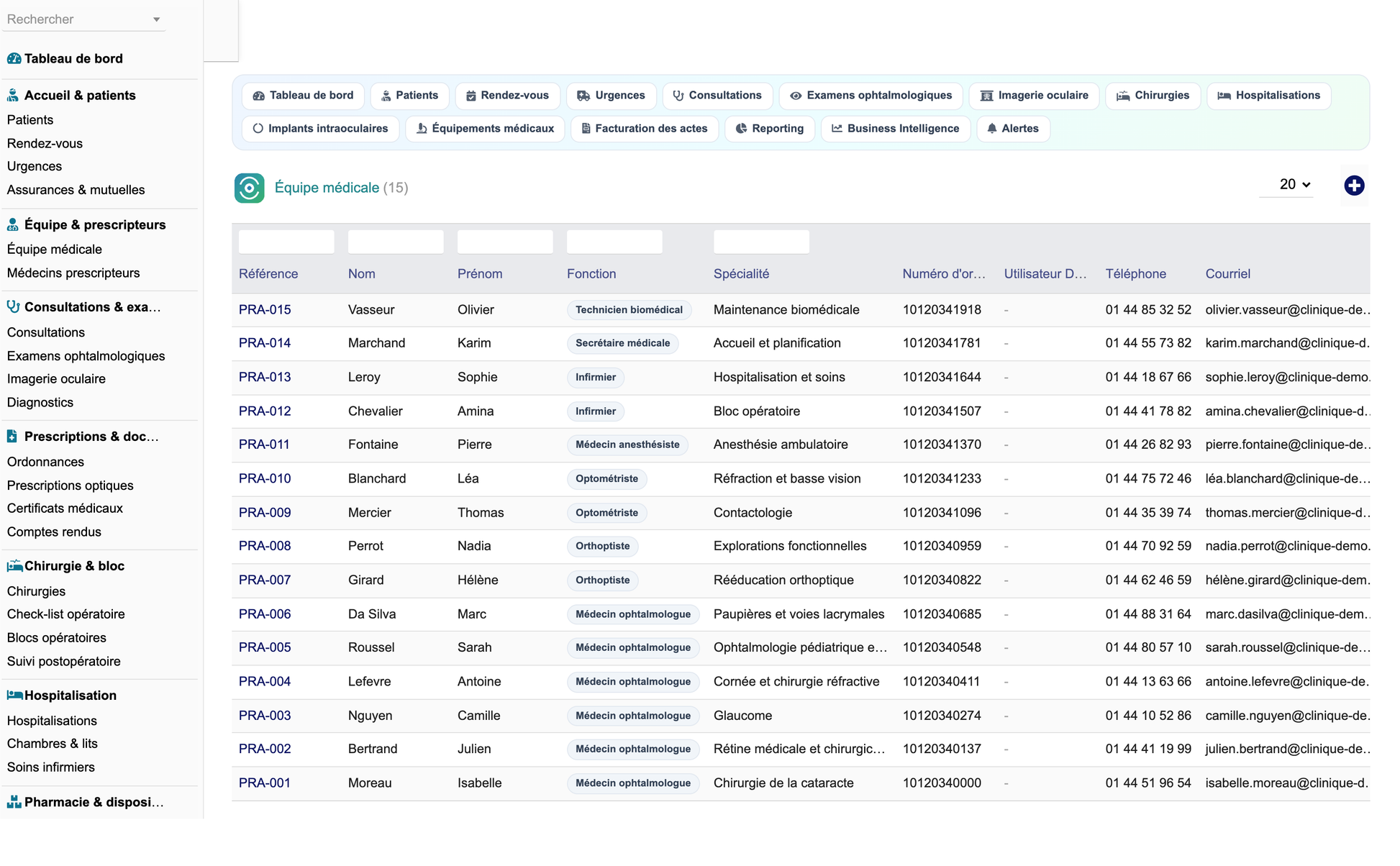Click the ambulance icon on Urgences shortcut
This screenshot has width=1400, height=866.
583,95
